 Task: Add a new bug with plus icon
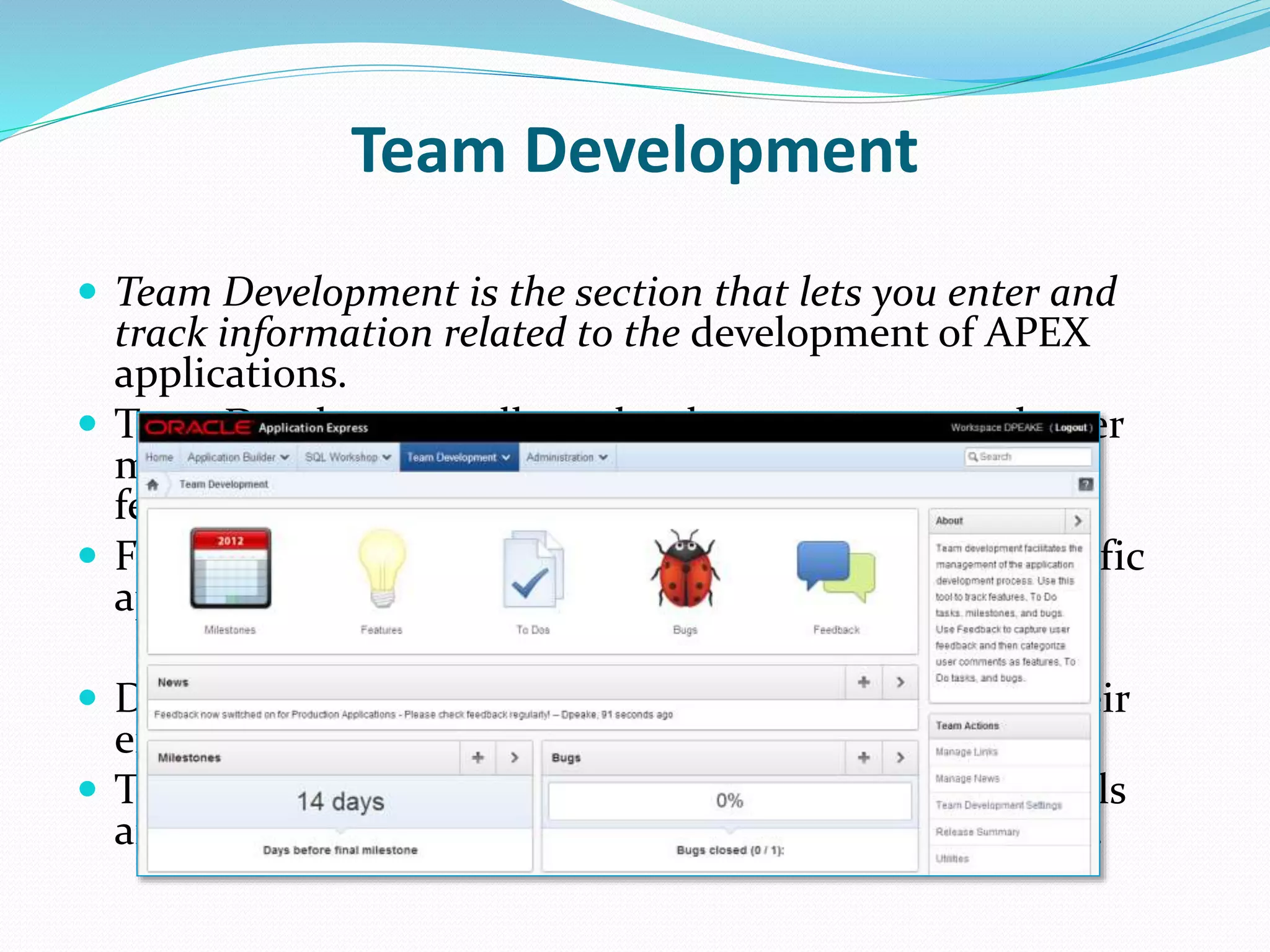coord(863,757)
